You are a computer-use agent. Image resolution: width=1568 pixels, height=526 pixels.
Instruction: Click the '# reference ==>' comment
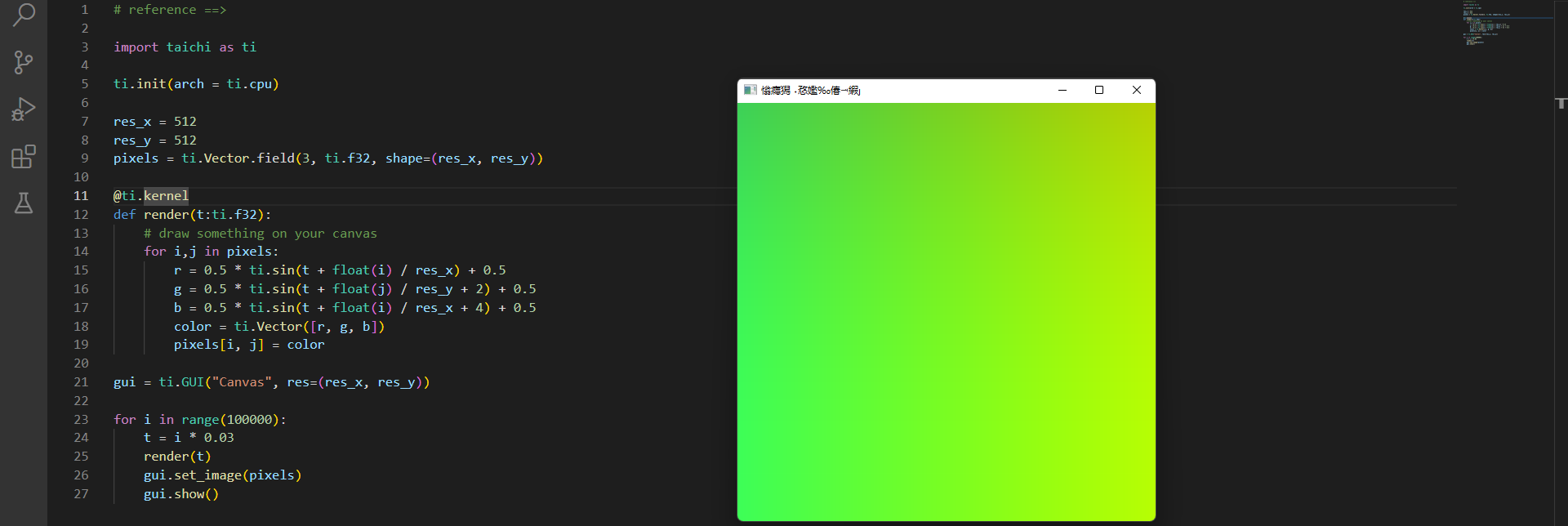[170, 10]
